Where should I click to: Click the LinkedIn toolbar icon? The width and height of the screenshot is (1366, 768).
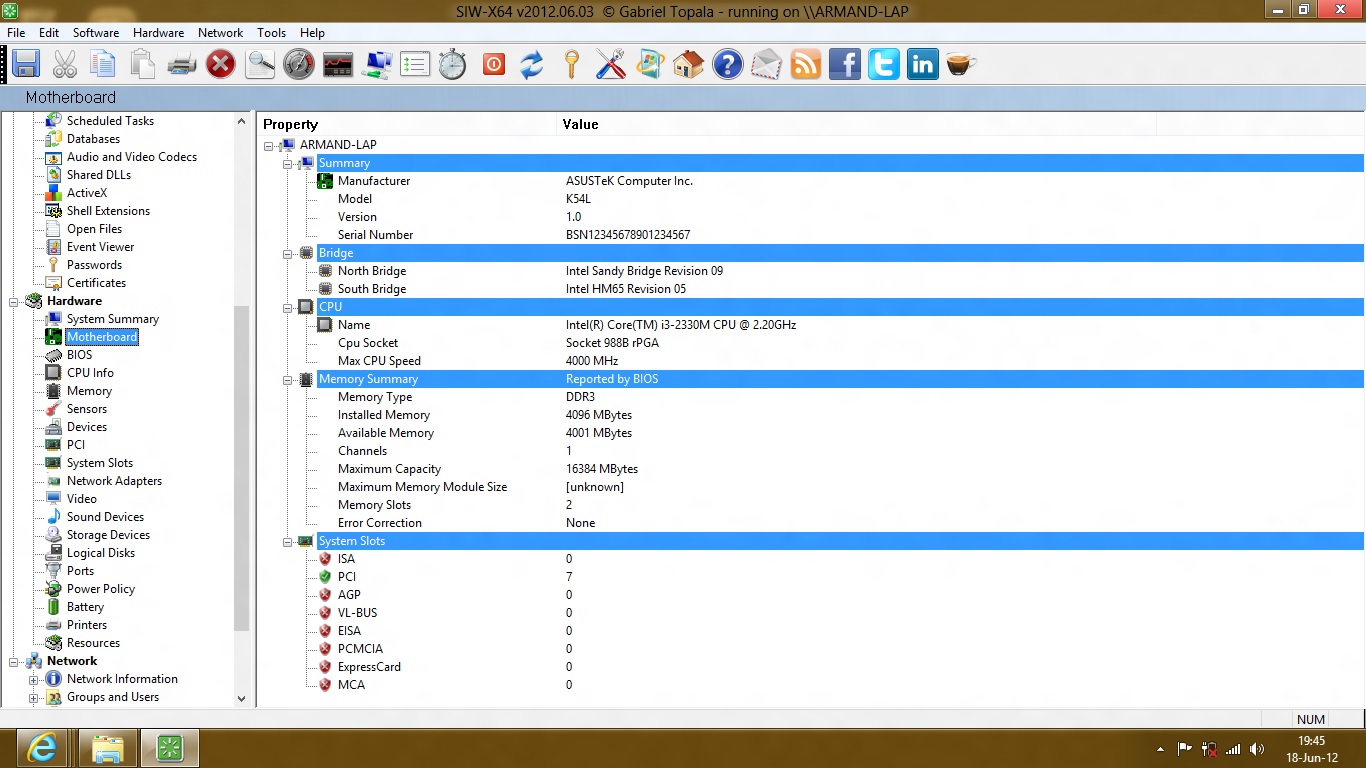point(922,65)
